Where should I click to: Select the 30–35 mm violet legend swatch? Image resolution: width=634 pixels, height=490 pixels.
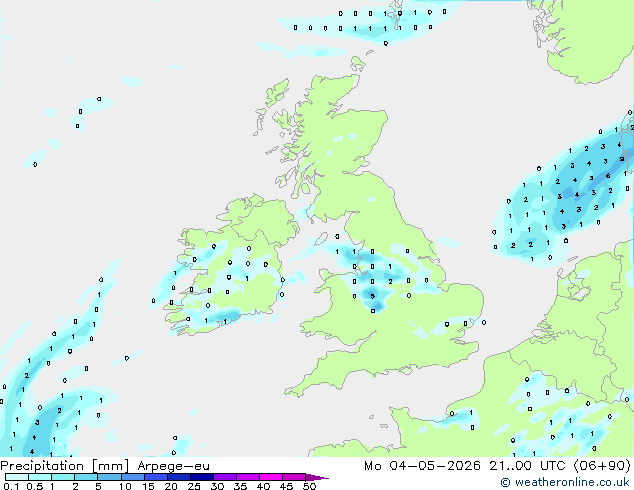coord(225,477)
